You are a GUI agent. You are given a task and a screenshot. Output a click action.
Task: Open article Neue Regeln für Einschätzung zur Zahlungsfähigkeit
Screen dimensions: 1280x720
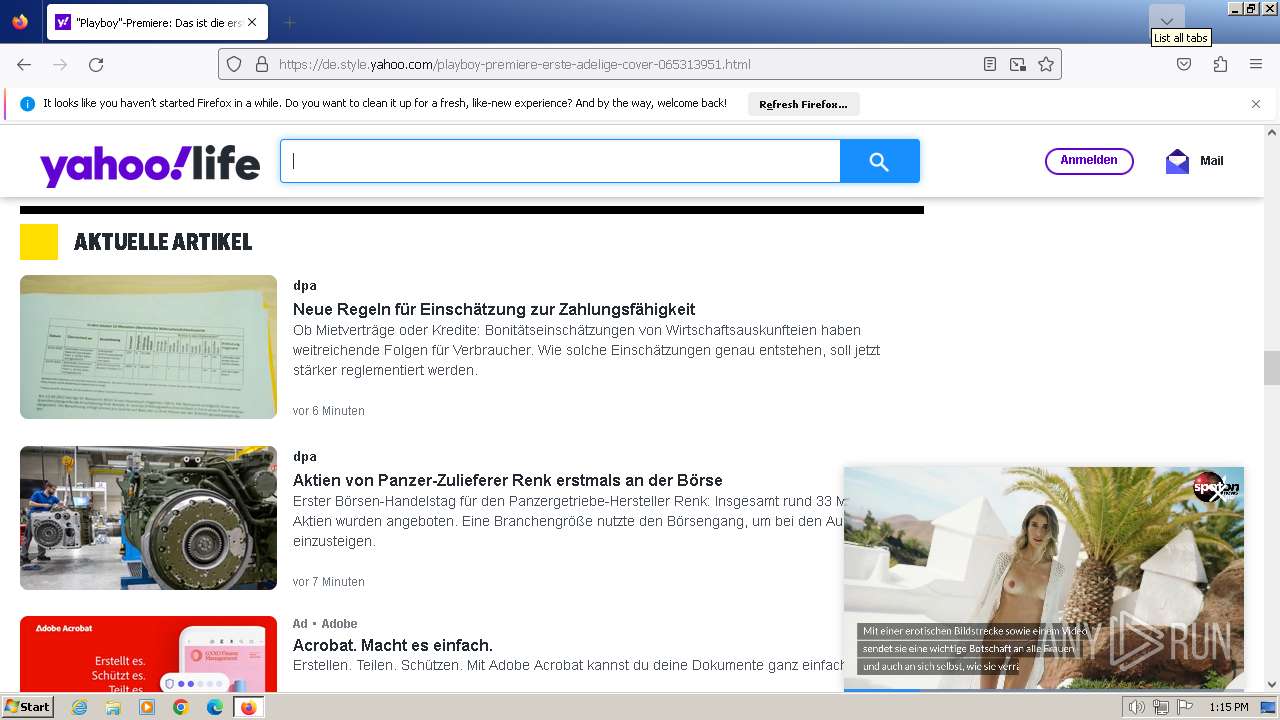click(494, 309)
